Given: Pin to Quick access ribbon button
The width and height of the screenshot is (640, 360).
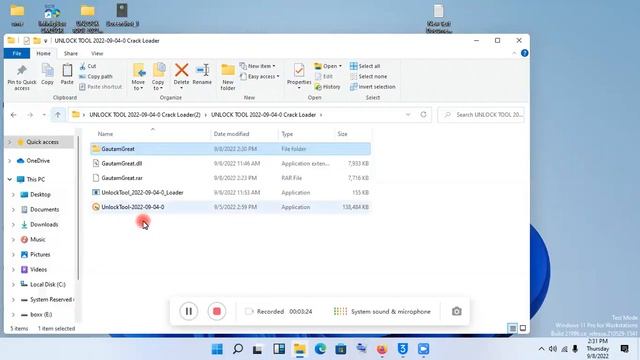Looking at the screenshot, I should (22, 77).
